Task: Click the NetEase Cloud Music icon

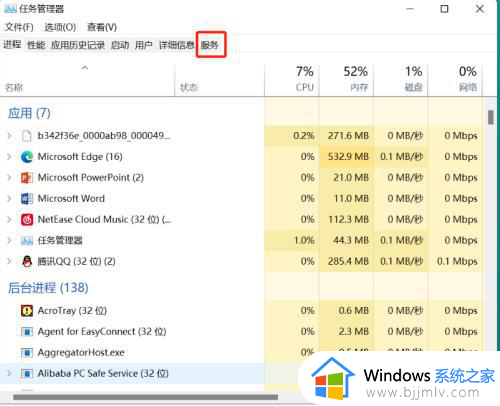Action: tap(27, 220)
